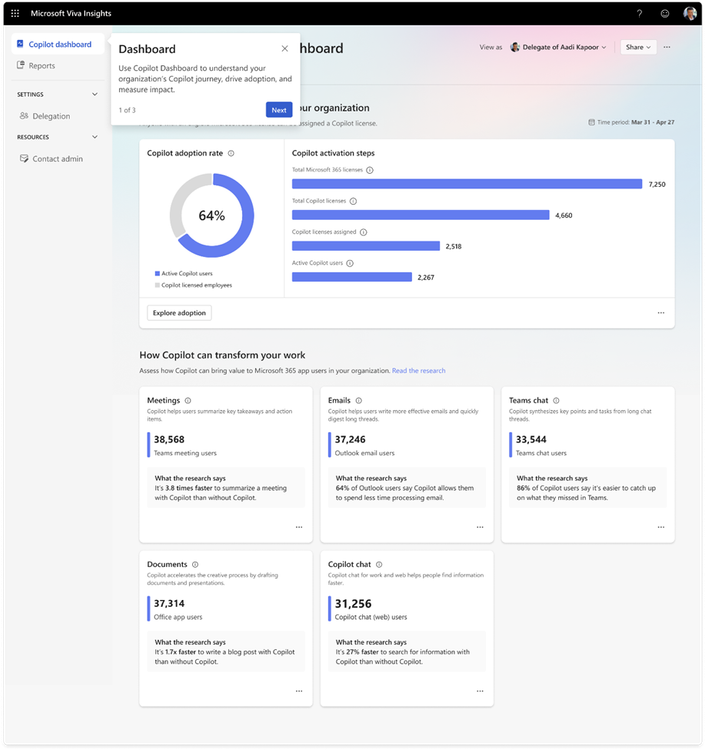Click the Copilot licenses assigned bar
Screen dimensions: 705x750
pos(366,246)
